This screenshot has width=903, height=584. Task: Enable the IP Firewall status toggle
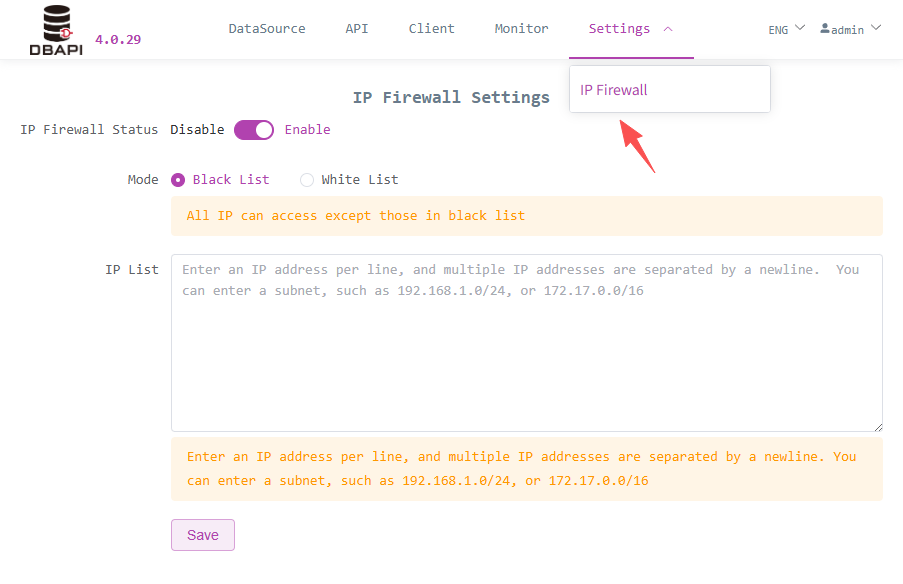(253, 129)
